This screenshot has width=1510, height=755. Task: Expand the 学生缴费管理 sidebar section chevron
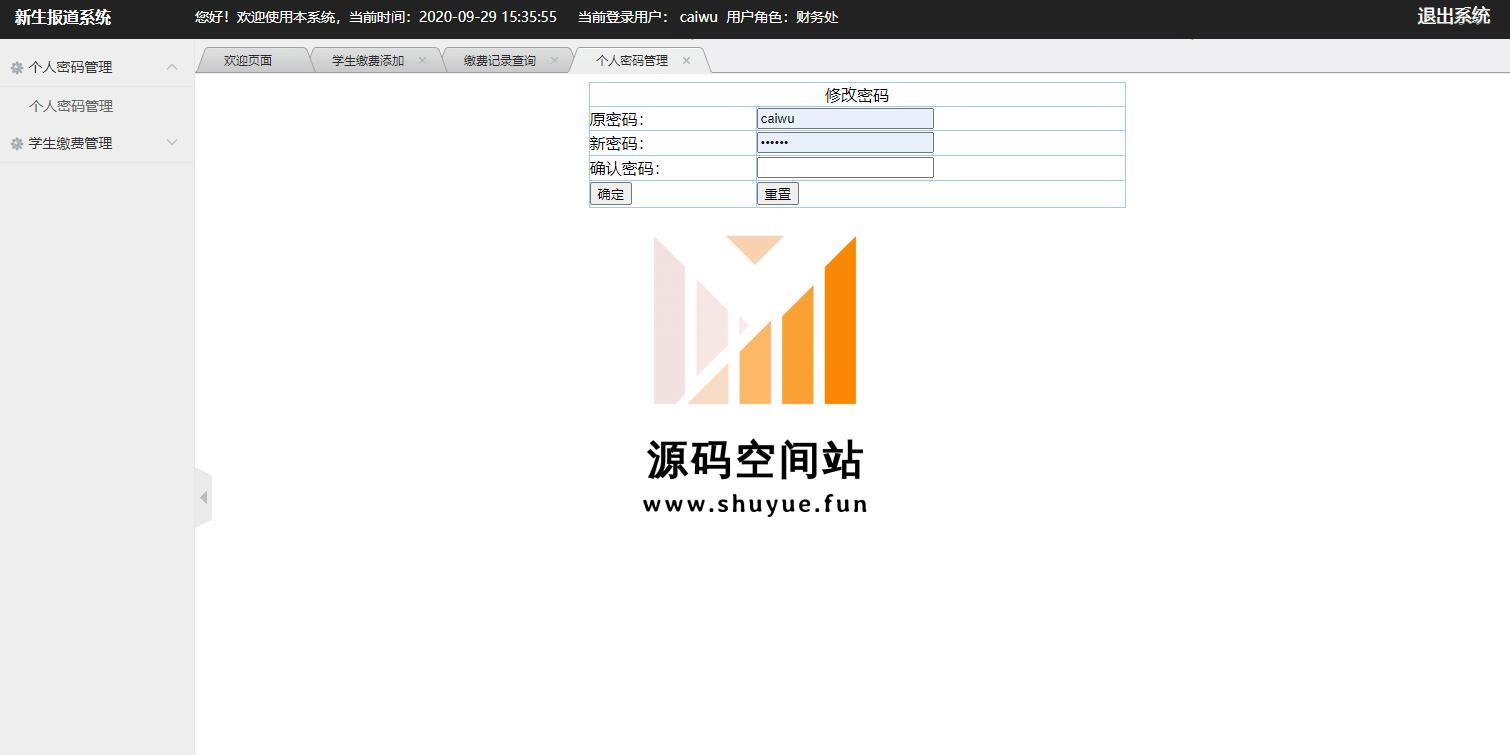[x=172, y=143]
